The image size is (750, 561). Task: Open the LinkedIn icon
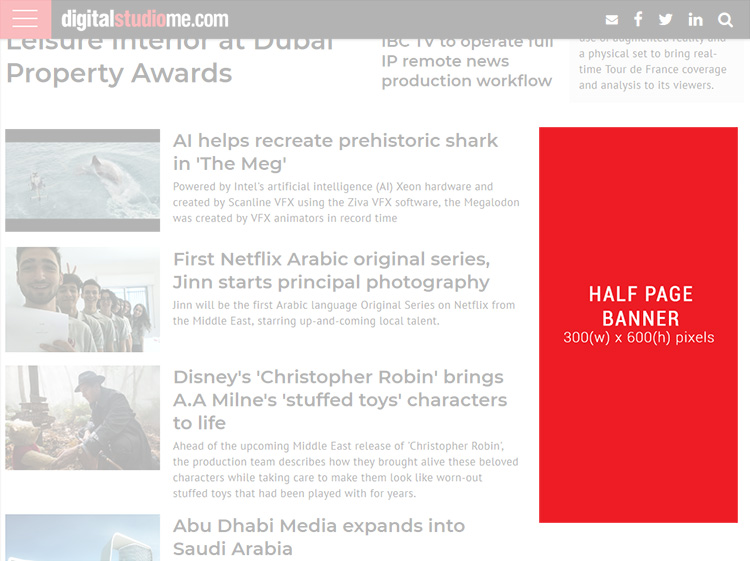(695, 20)
